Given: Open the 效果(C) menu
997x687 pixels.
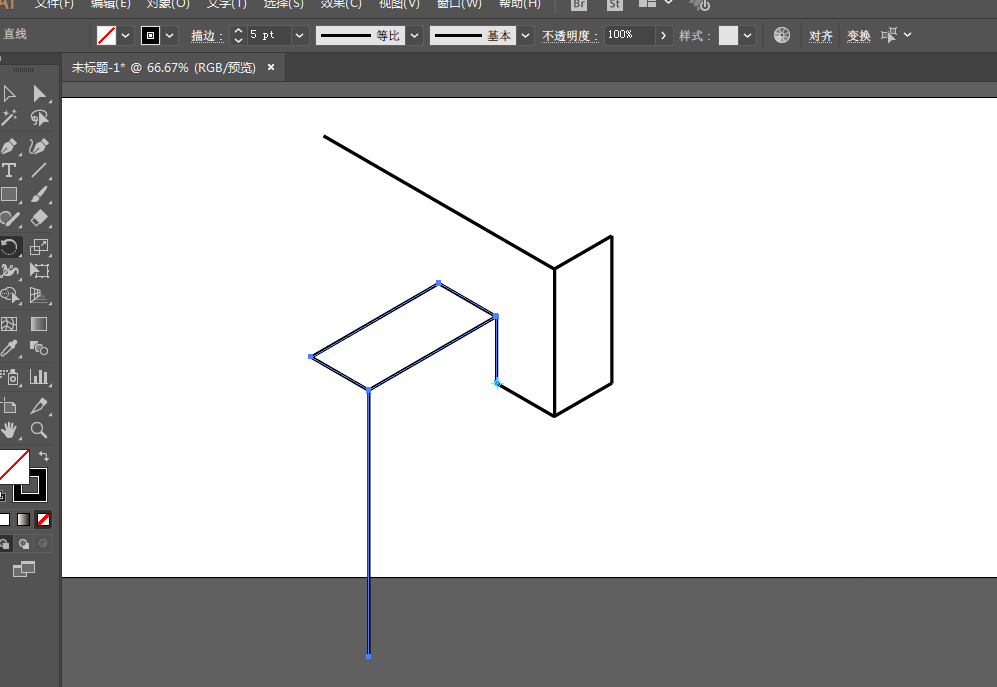Looking at the screenshot, I should coord(341,4).
